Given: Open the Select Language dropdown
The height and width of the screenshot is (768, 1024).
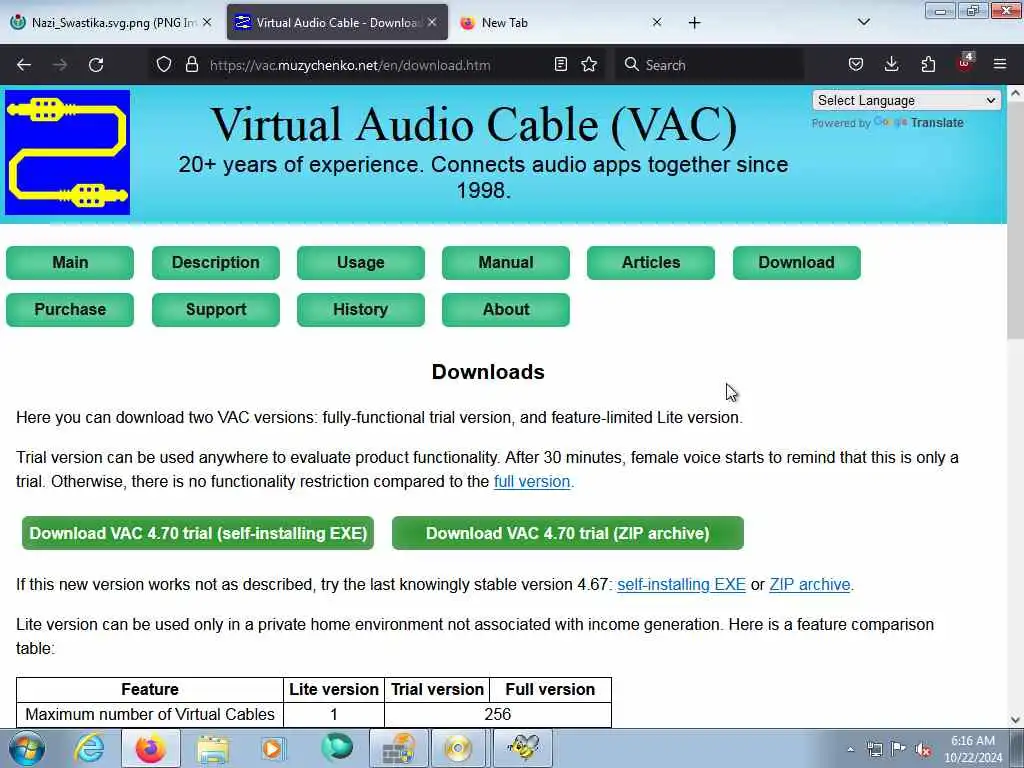Looking at the screenshot, I should 906,101.
